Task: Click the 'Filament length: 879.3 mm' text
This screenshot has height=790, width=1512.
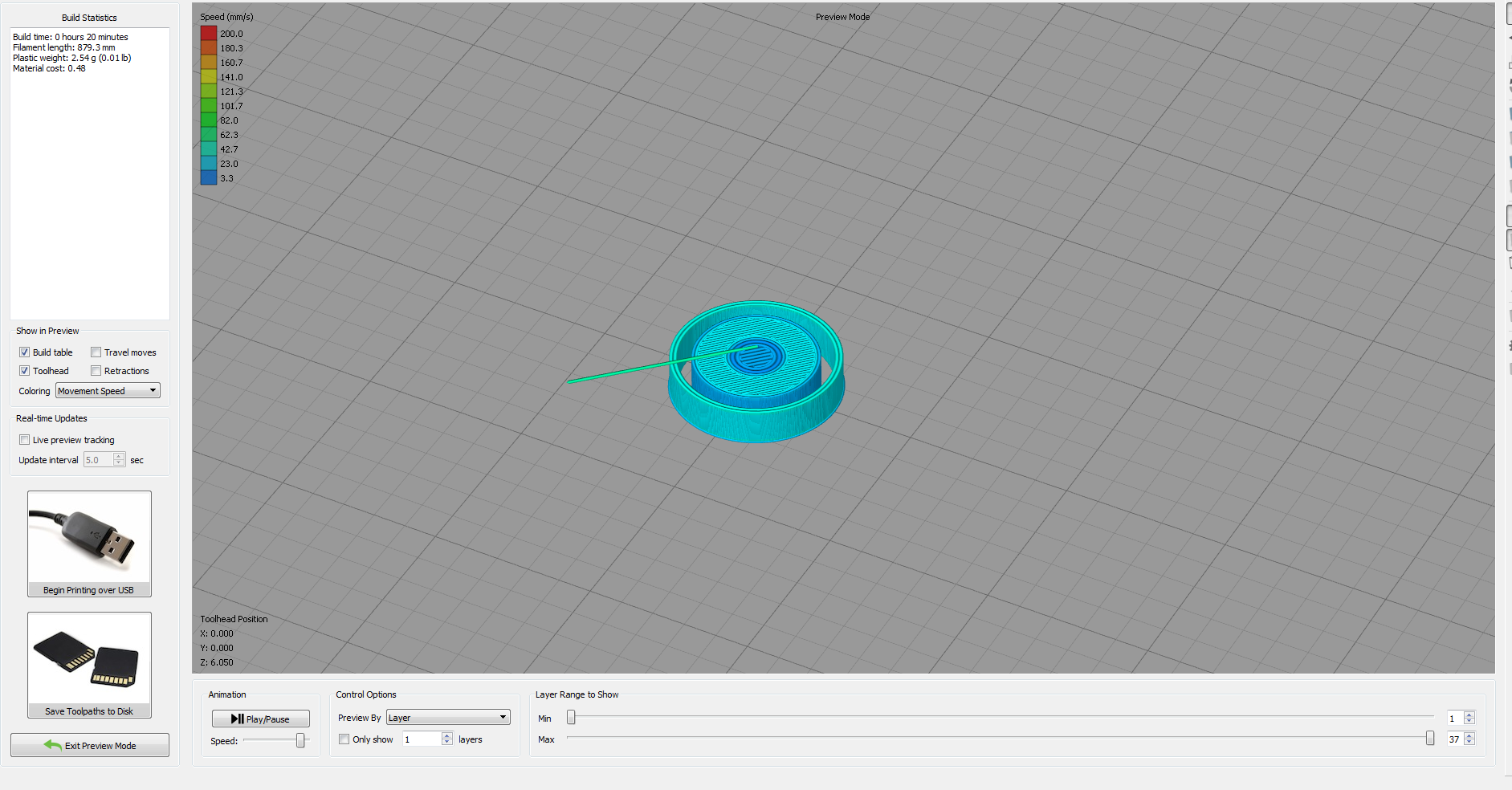Action: 64,47
